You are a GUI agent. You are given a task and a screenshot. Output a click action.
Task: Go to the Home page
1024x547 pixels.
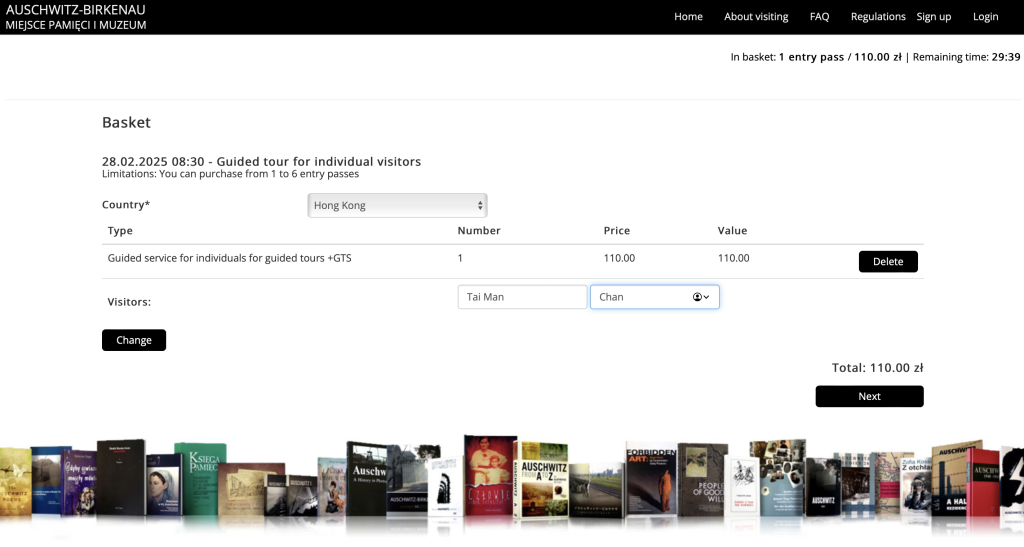(688, 17)
